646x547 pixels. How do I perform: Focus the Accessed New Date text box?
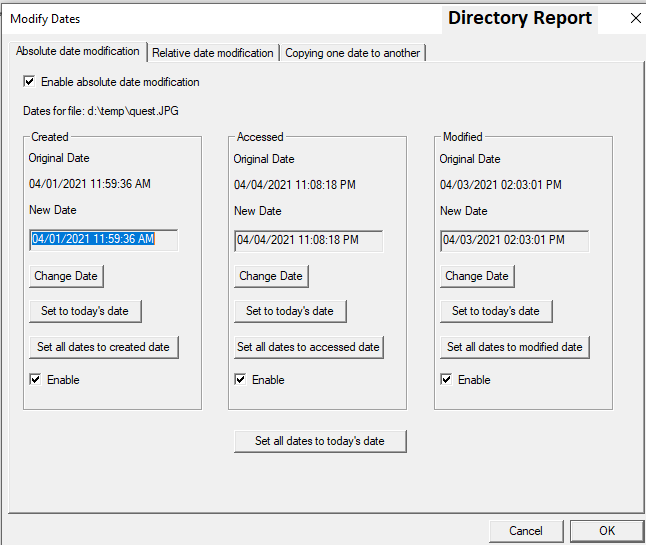(x=308, y=241)
